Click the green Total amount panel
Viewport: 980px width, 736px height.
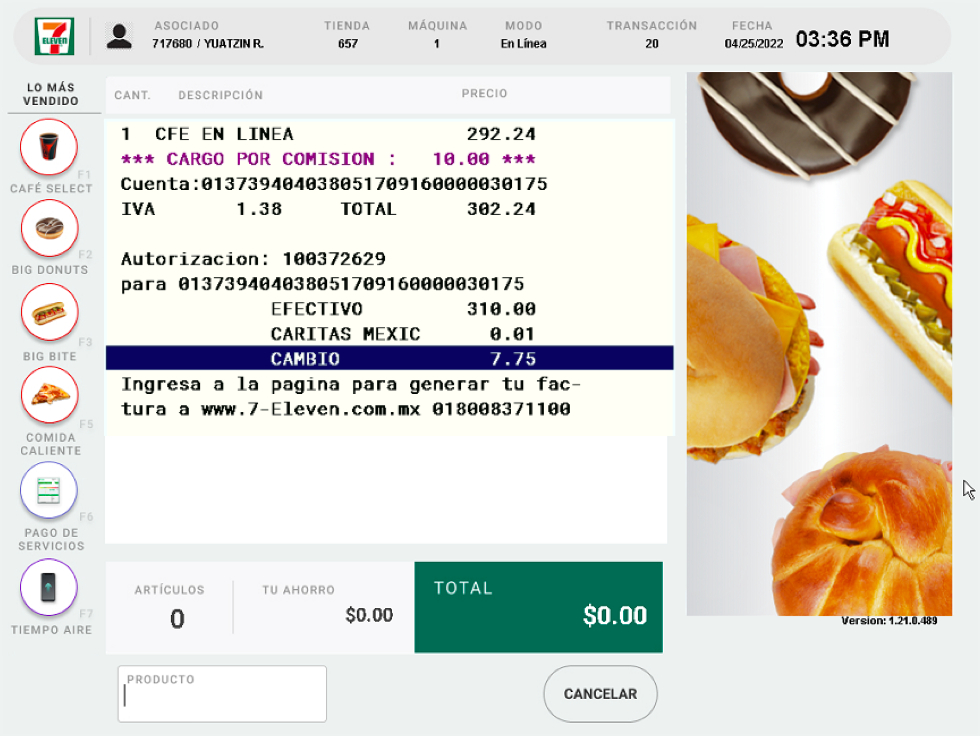pos(538,607)
